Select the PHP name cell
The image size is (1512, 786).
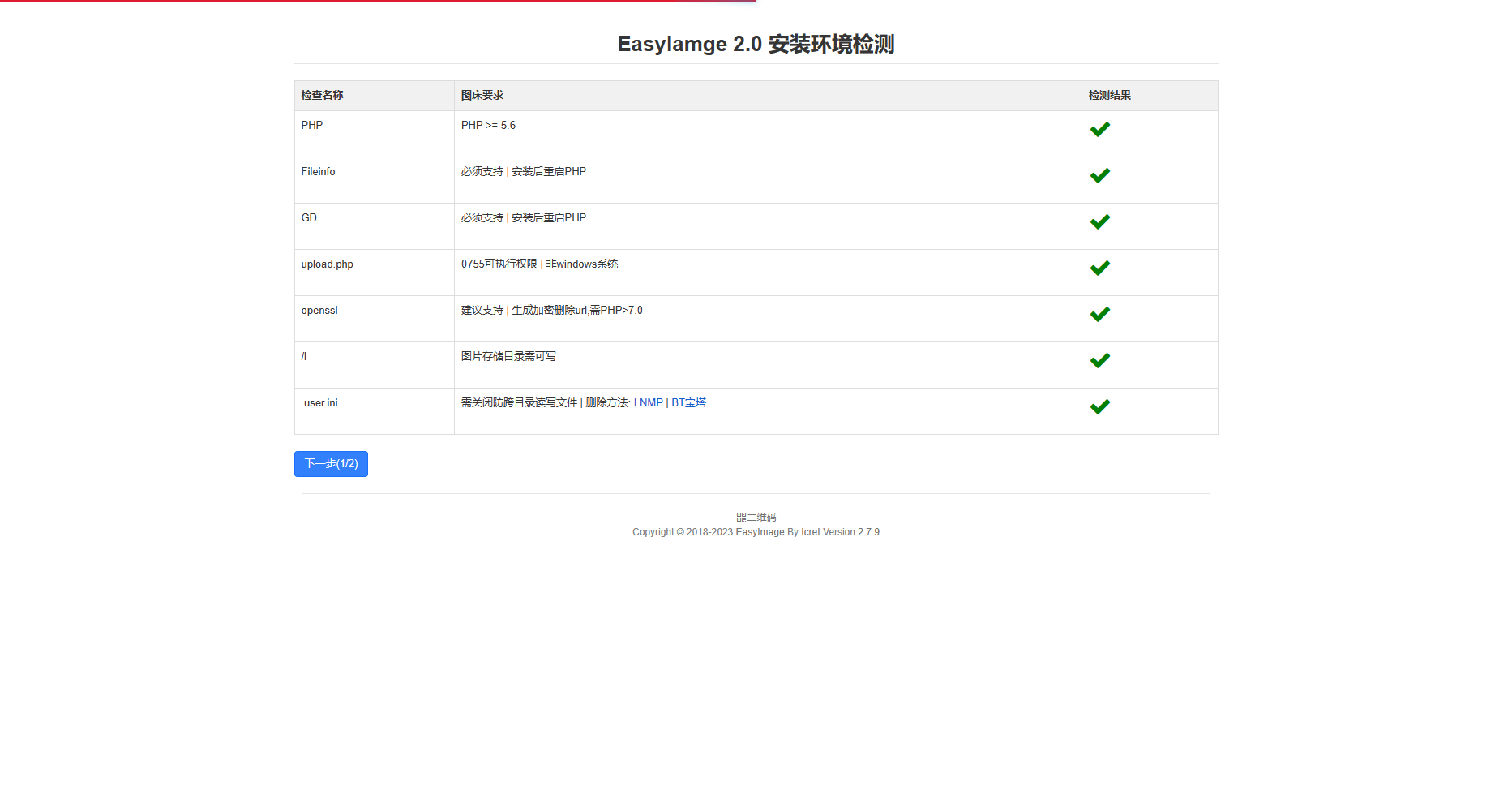coord(375,134)
